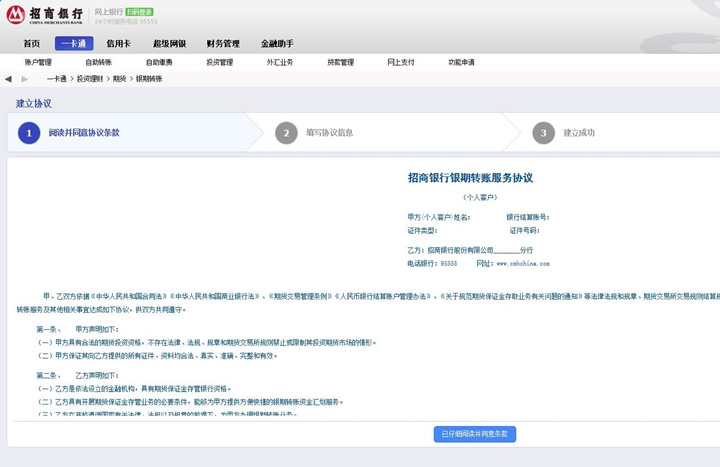Click the China Merchants Bank logo
Screen dimensions: 720x467
click(x=45, y=15)
